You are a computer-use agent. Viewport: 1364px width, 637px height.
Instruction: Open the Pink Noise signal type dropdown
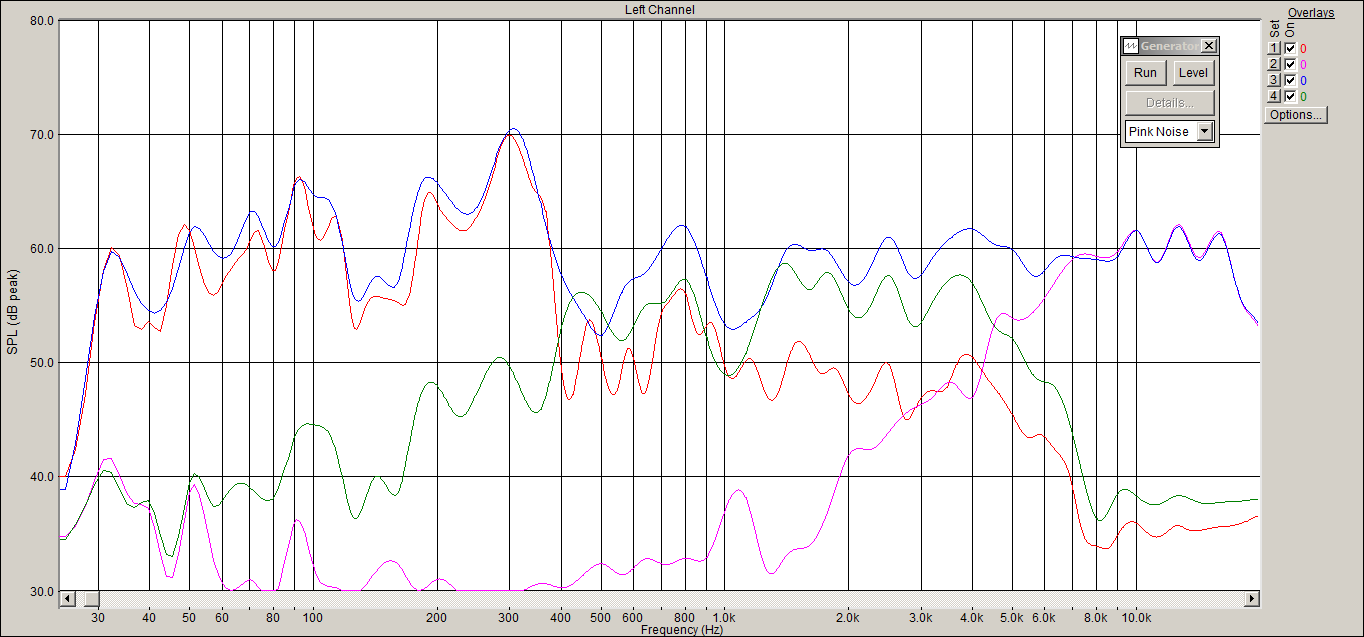[1204, 132]
